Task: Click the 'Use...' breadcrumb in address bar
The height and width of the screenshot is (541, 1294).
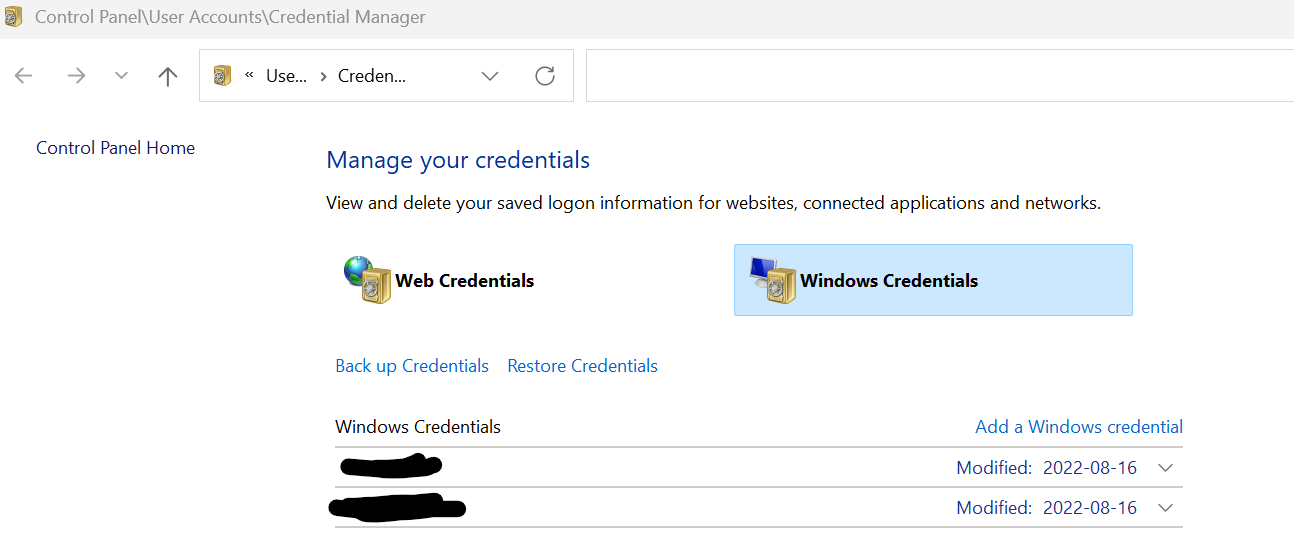Action: (286, 76)
